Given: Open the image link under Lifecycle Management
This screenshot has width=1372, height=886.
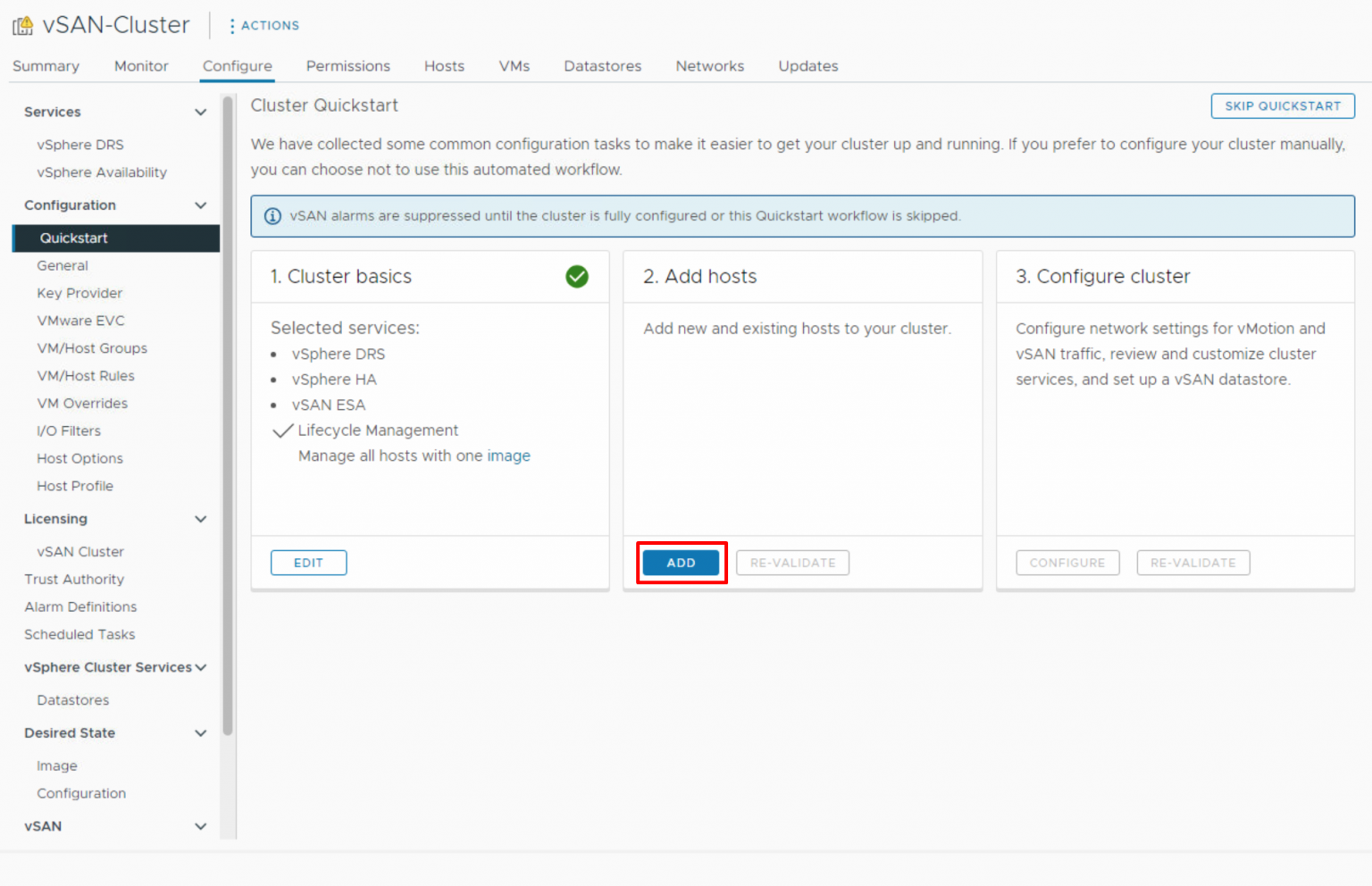Looking at the screenshot, I should point(509,456).
